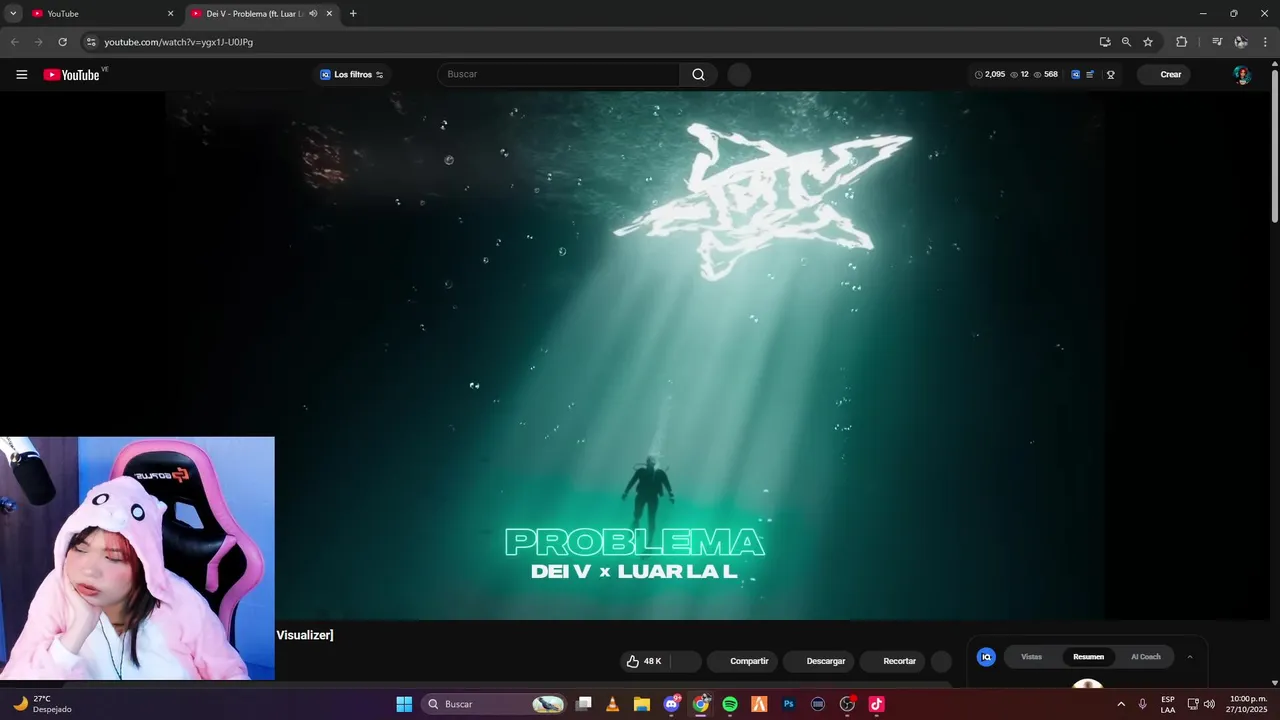Open the weather widget showing 27°C

point(42,704)
